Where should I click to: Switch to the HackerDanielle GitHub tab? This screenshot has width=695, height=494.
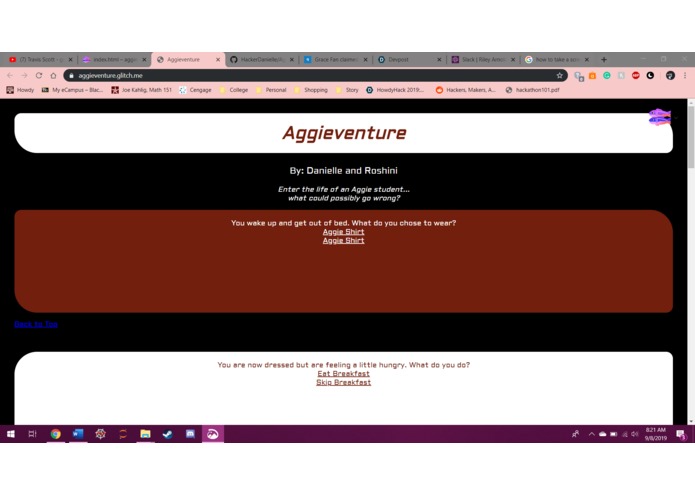(x=262, y=59)
